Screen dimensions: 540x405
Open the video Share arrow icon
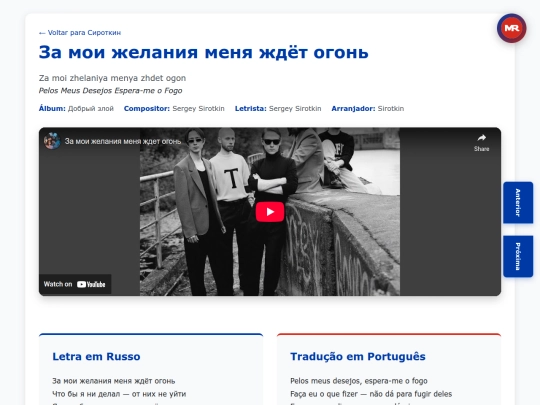(481, 142)
